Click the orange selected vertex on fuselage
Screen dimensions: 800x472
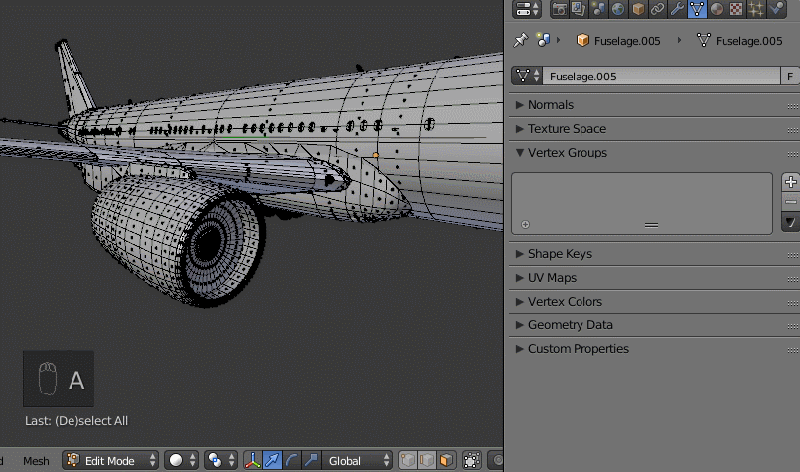376,155
